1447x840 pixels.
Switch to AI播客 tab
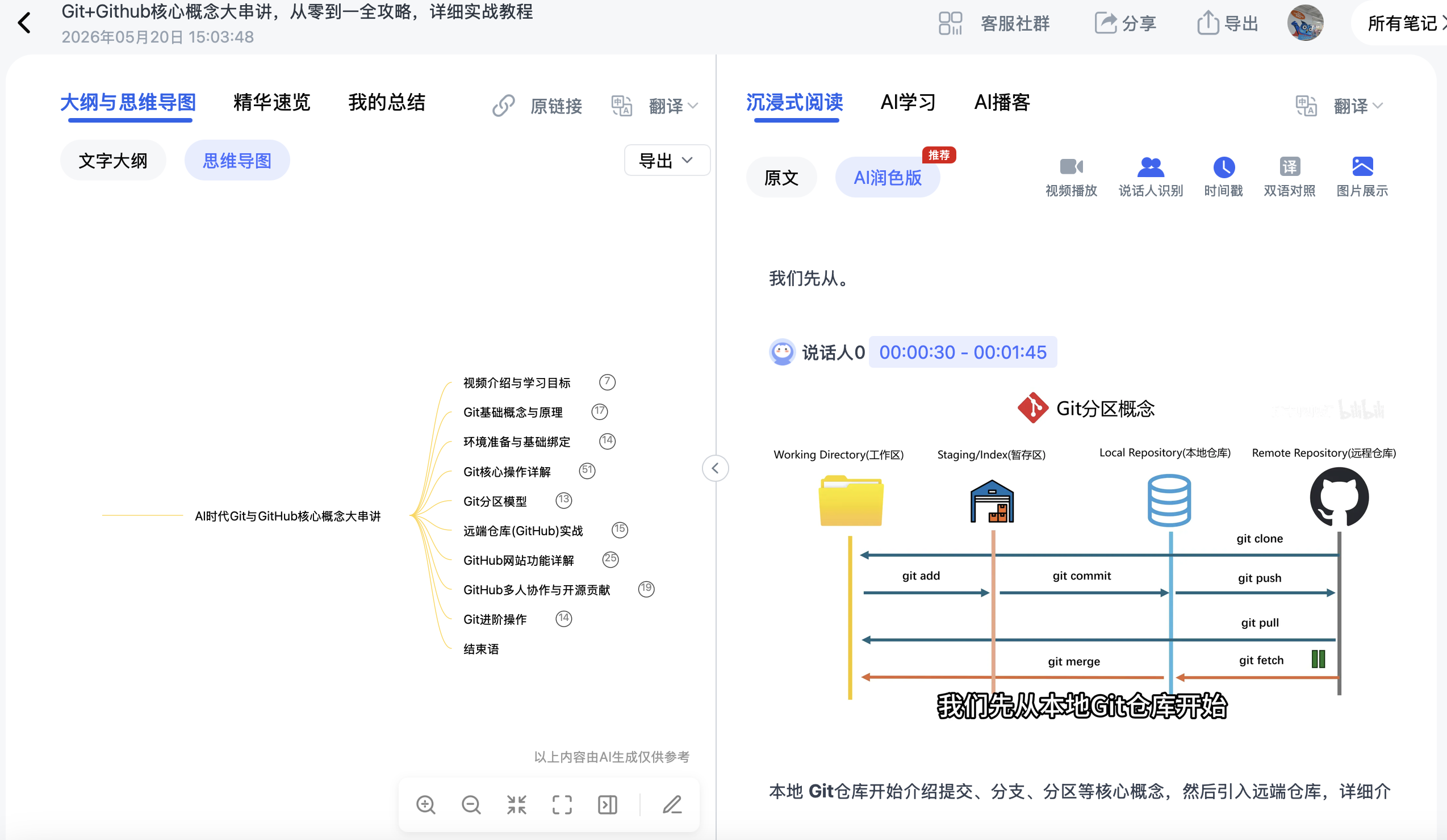[x=1002, y=103]
